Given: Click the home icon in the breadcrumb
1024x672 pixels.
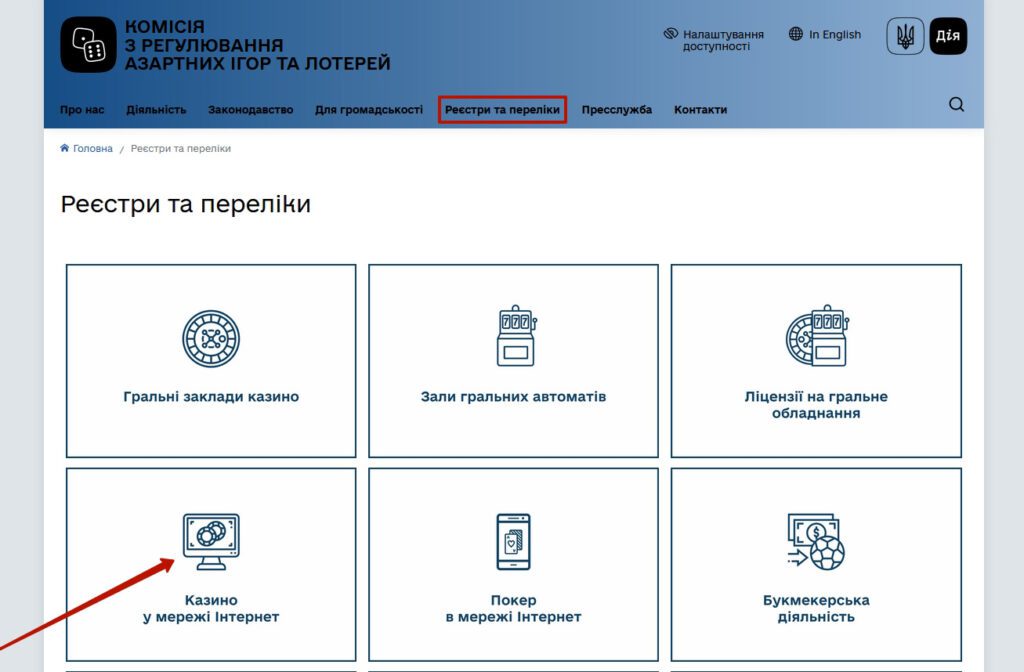Looking at the screenshot, I should pos(65,148).
